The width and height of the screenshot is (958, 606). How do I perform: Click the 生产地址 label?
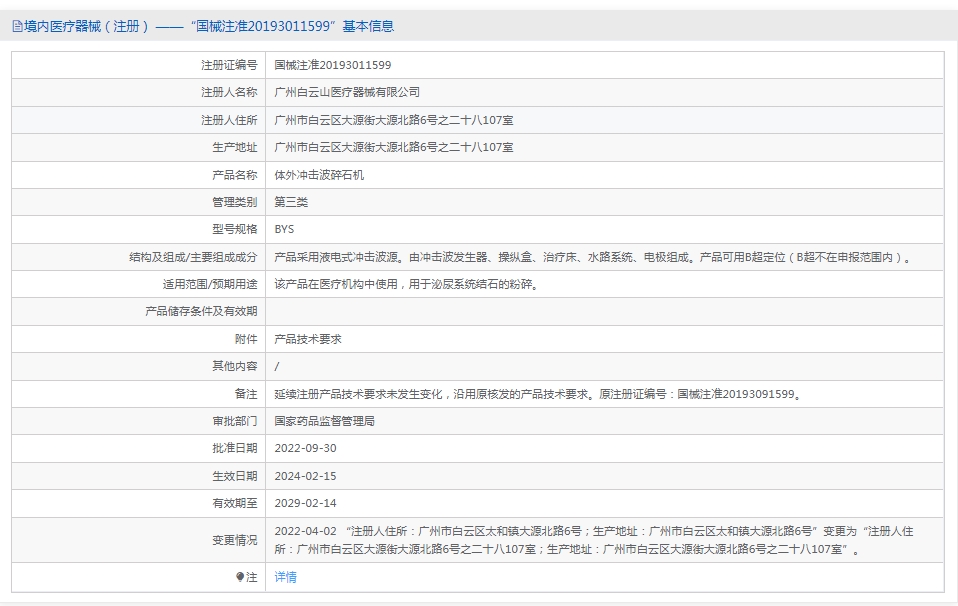tap(235, 147)
